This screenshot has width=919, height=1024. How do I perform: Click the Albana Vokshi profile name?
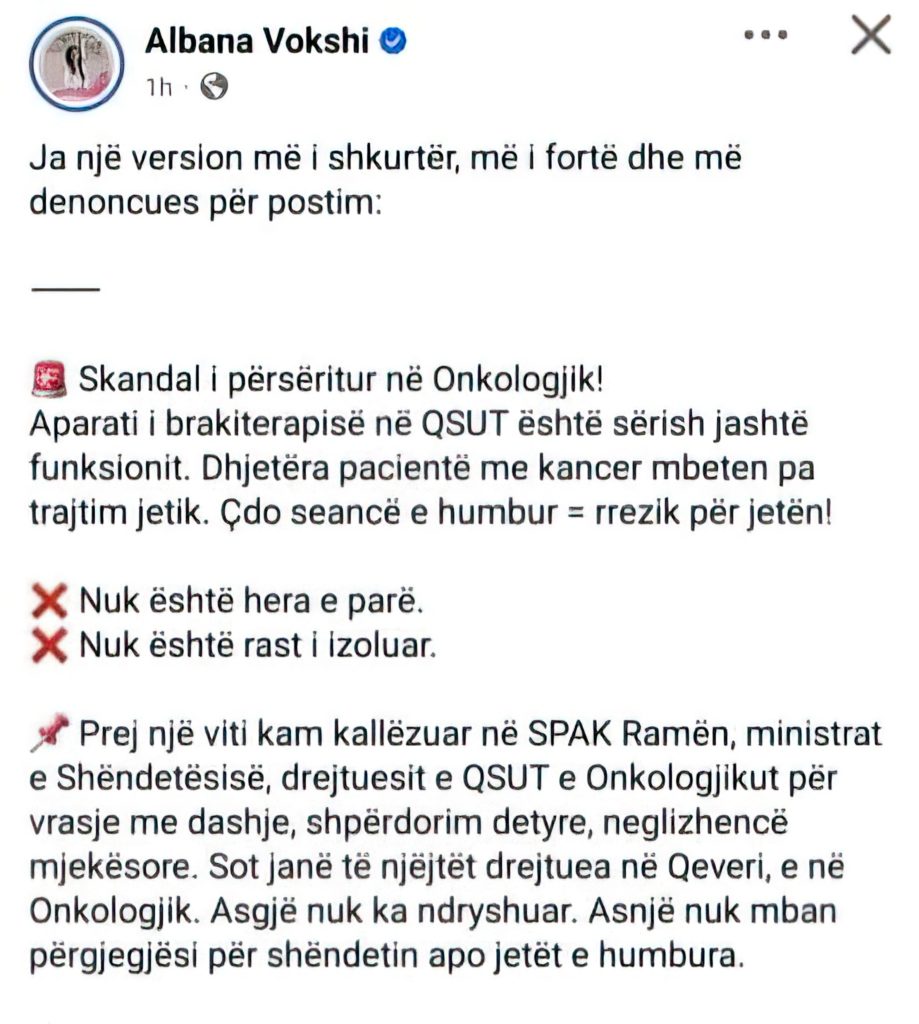click(258, 40)
